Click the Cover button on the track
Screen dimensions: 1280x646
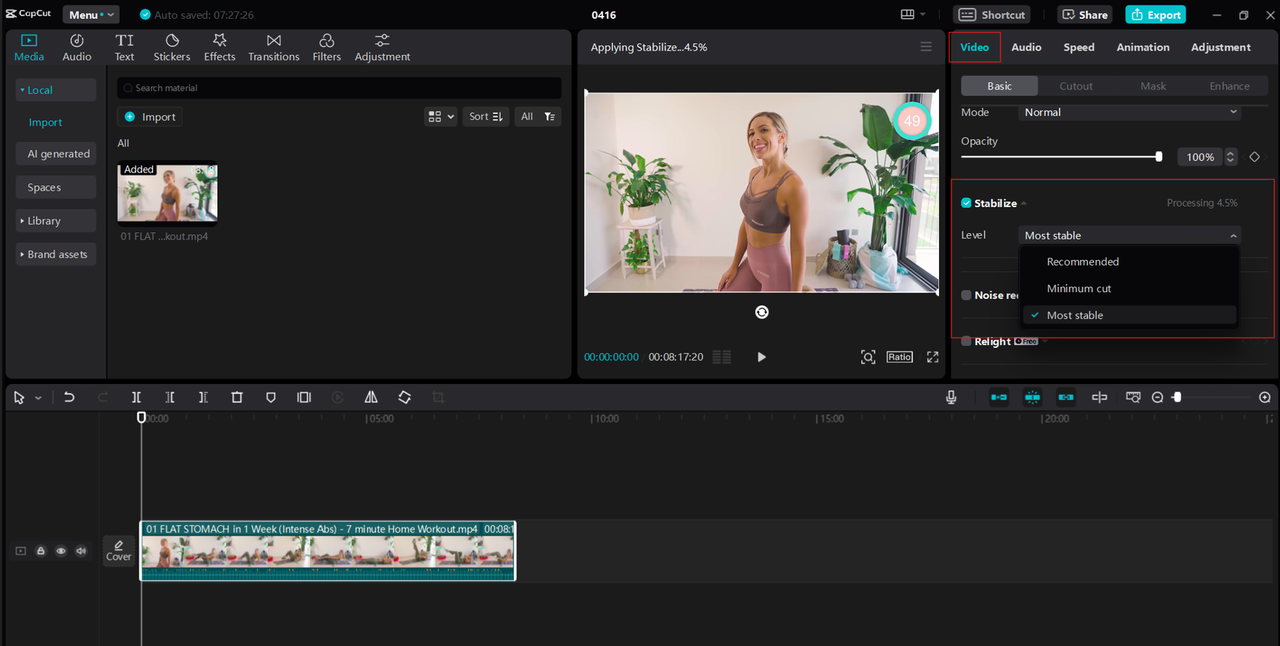click(x=118, y=551)
